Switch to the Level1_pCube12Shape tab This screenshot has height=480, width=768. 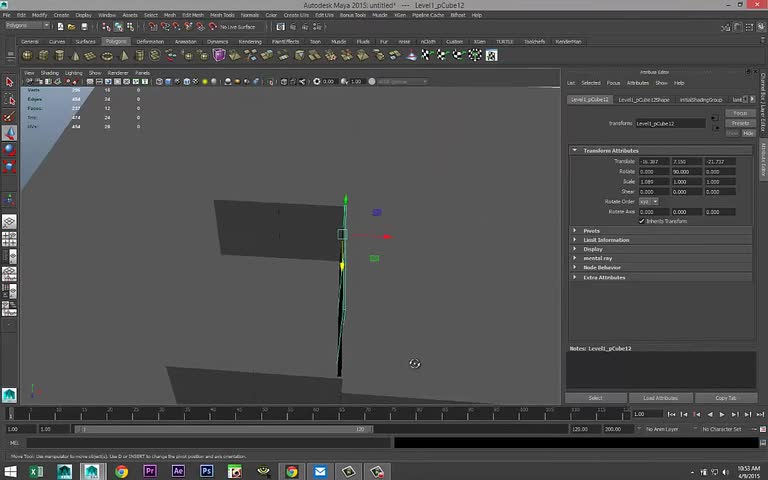(x=643, y=100)
